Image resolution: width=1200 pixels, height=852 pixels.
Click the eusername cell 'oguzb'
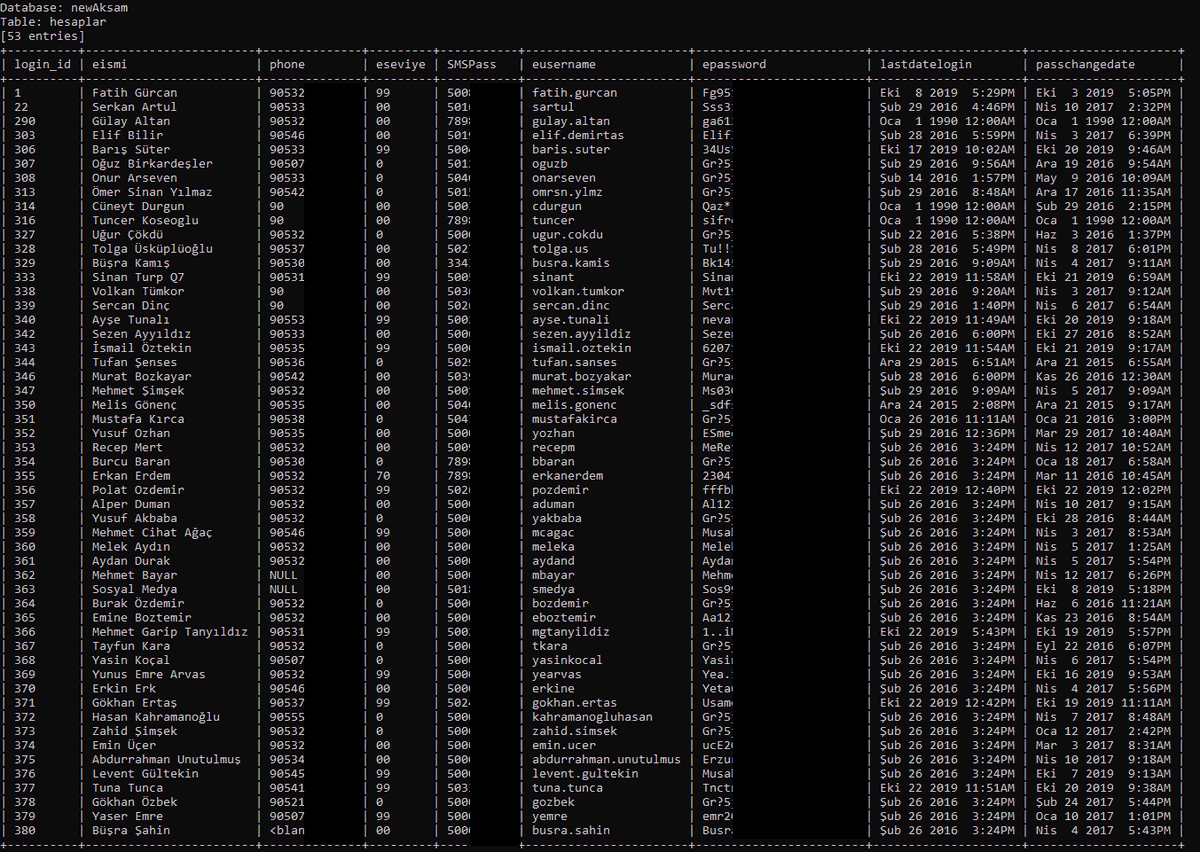point(550,163)
